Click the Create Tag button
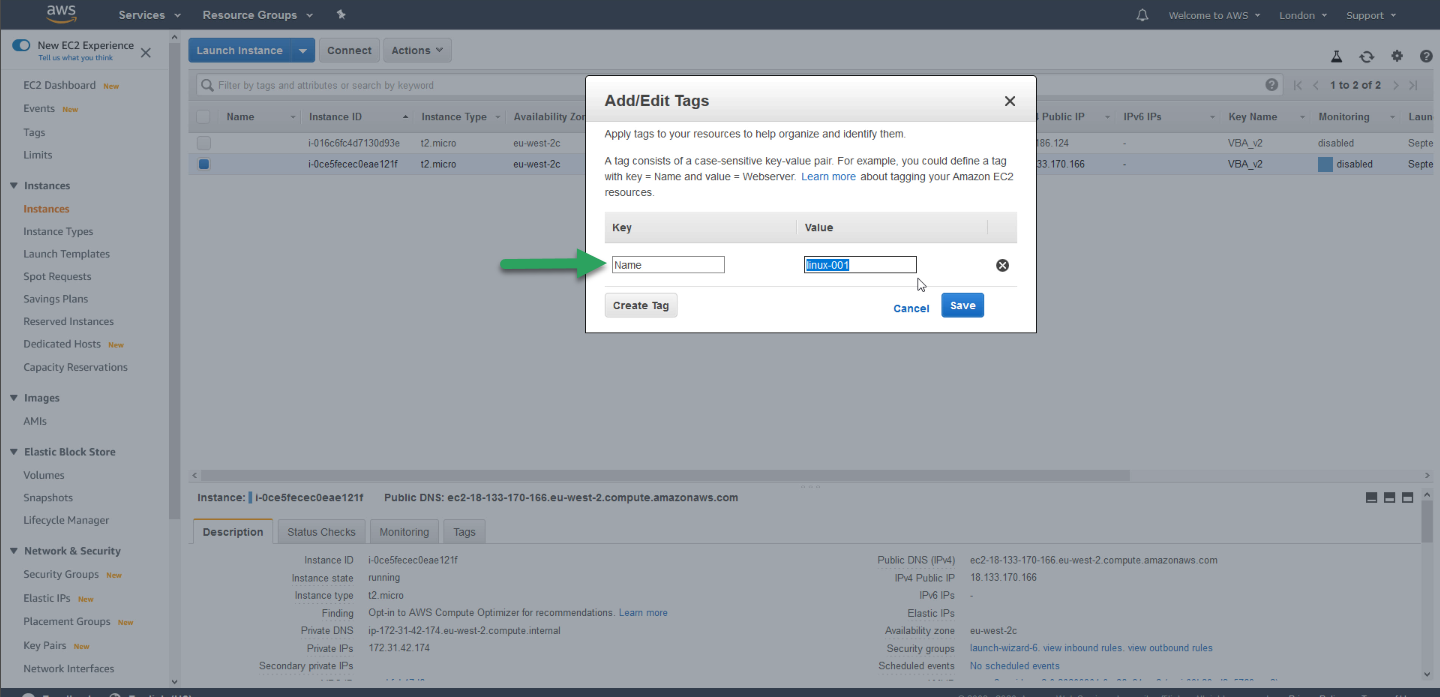1440x697 pixels. pos(641,305)
